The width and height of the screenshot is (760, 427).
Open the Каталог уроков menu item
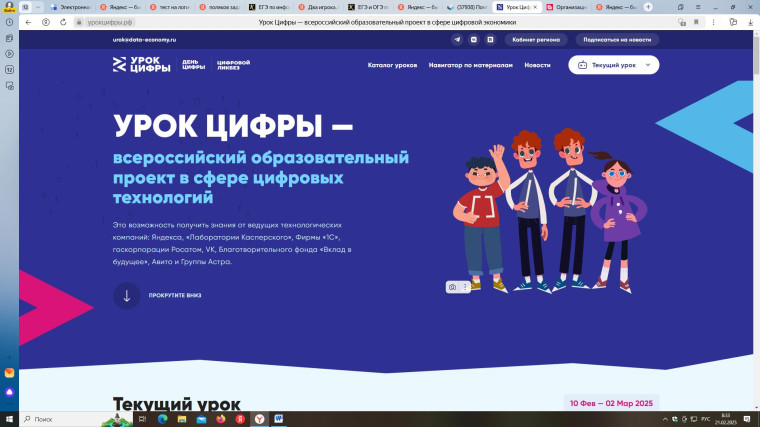coord(392,65)
